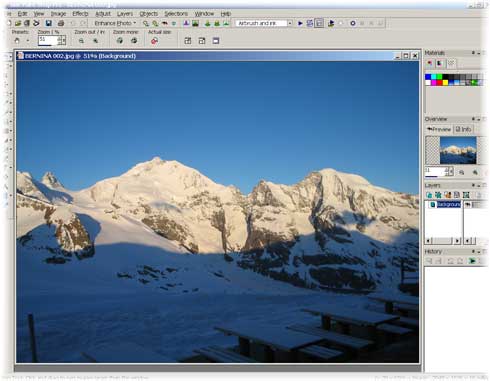Toggle the highlighted script mode button in the script toolbar
The width and height of the screenshot is (490, 381).
click(x=319, y=23)
